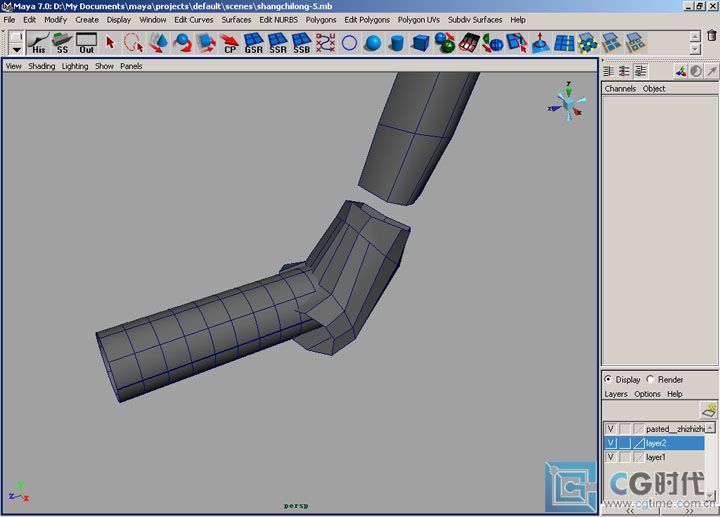Open the Subdiv Surfaces menu
The width and height of the screenshot is (720, 517).
(475, 20)
